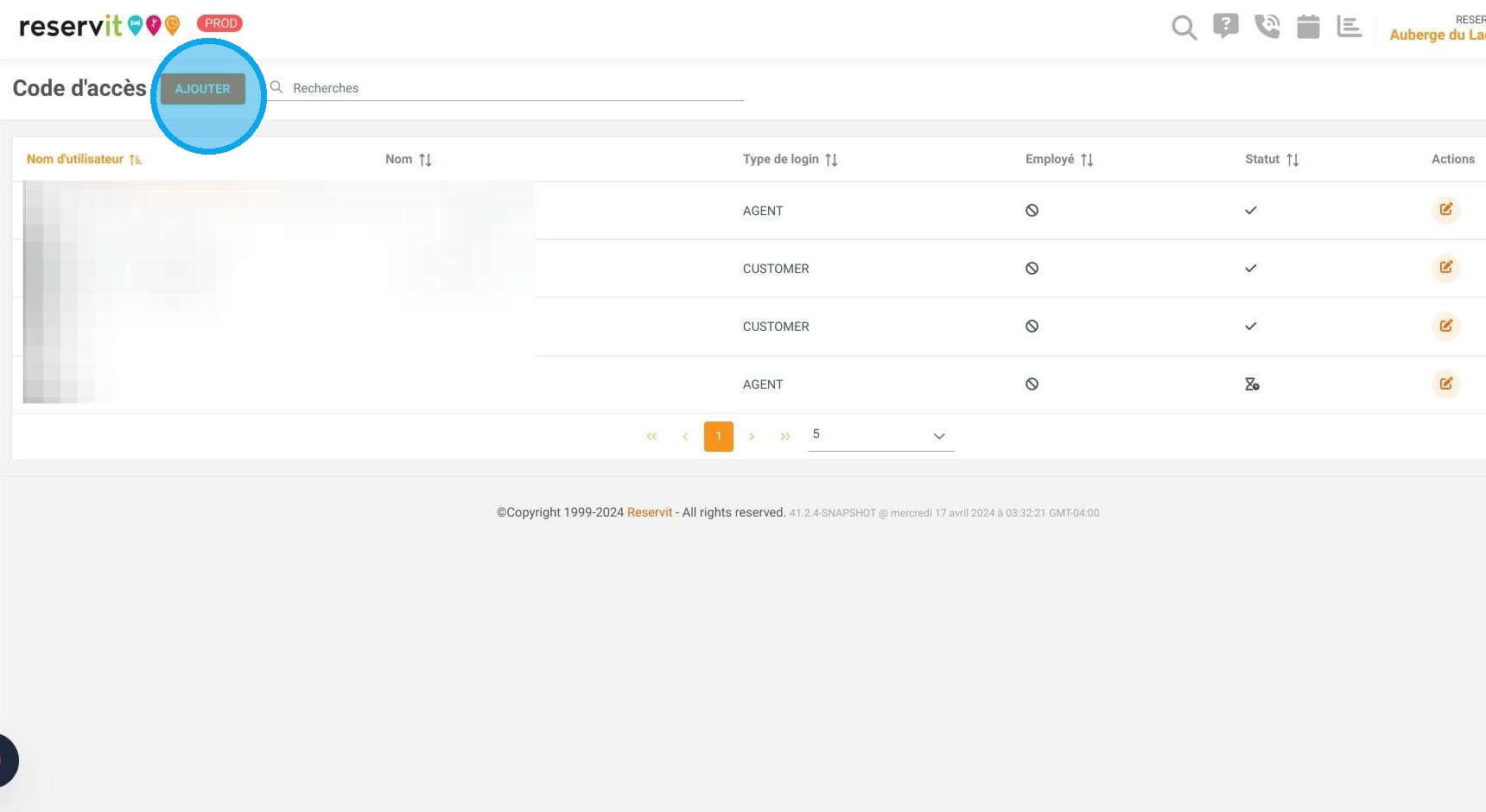Click the Actions column header
The image size is (1486, 812).
[x=1453, y=159]
